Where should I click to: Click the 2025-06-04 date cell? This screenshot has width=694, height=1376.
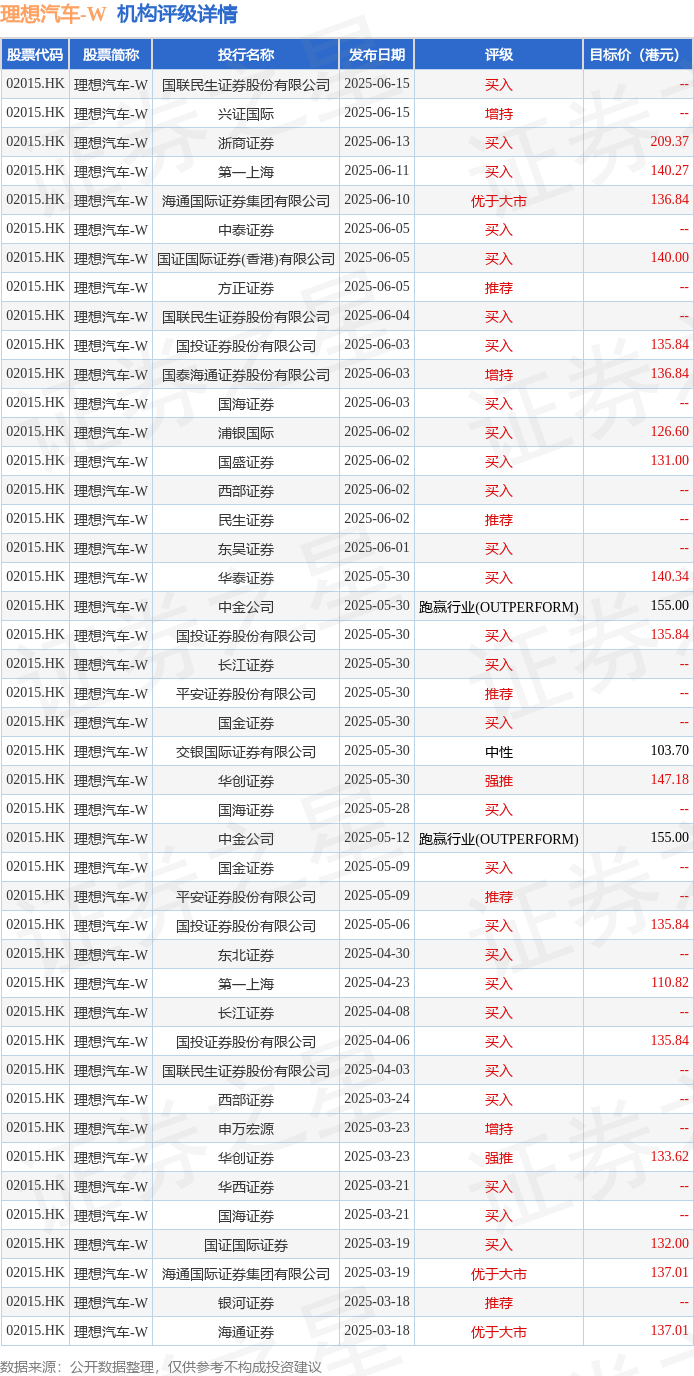(x=377, y=316)
